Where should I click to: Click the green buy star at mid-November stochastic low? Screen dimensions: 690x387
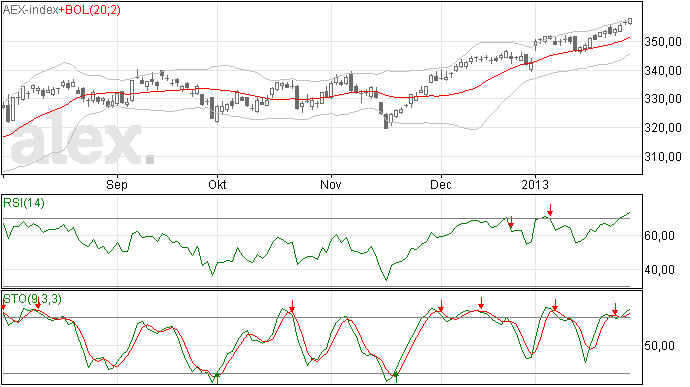pos(396,375)
